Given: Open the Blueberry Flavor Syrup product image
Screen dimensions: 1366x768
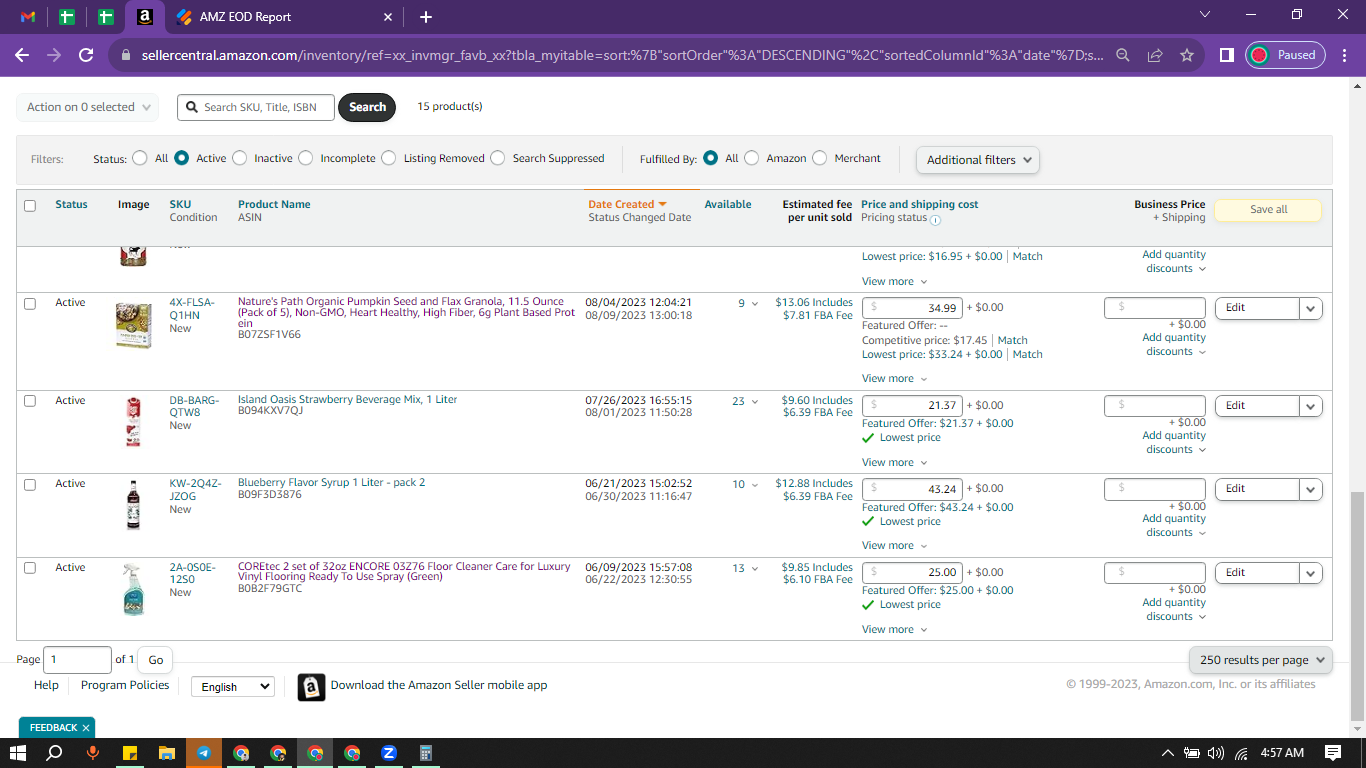Looking at the screenshot, I should (133, 504).
